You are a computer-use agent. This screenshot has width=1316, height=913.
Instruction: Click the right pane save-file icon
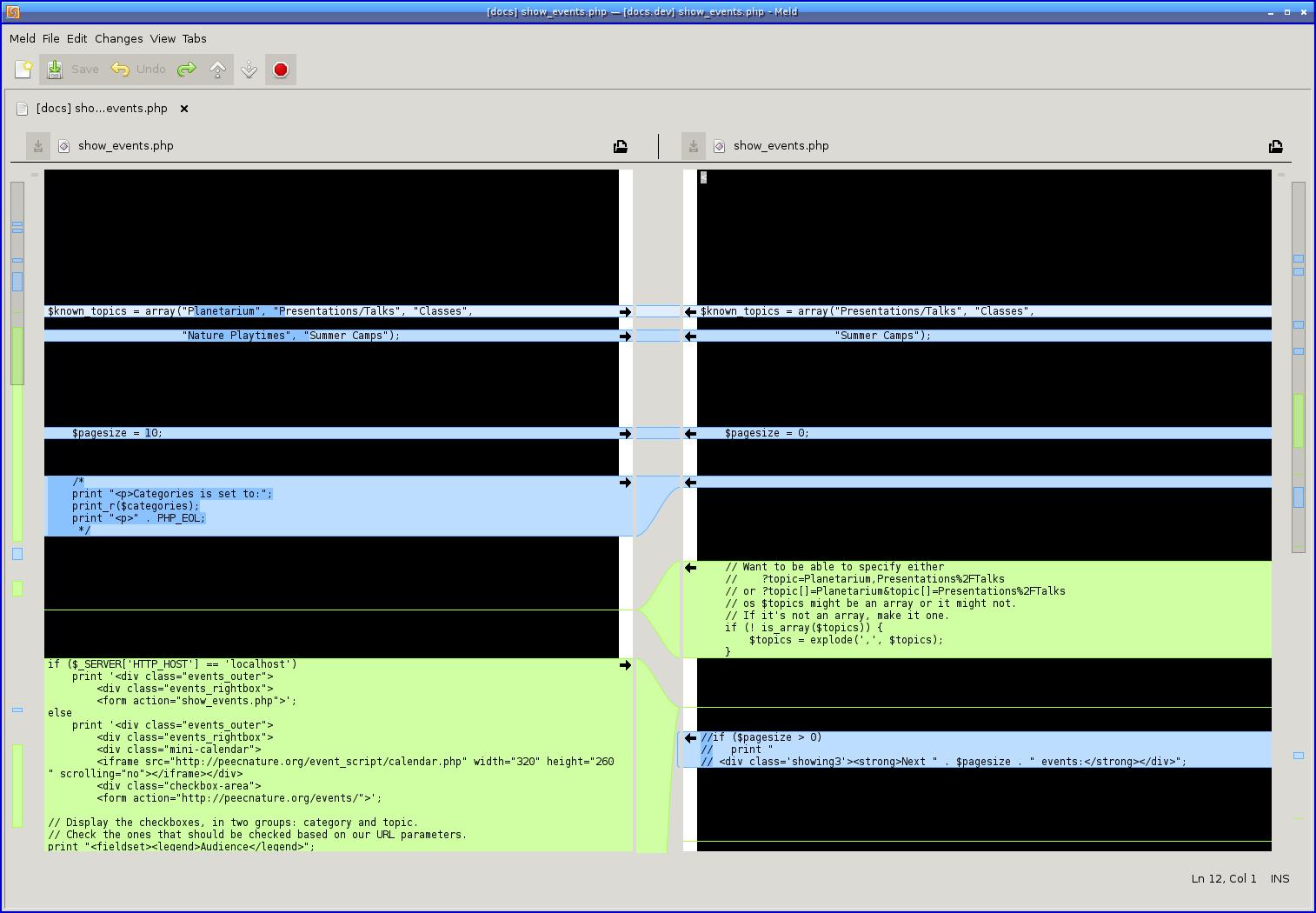pyautogui.click(x=694, y=146)
